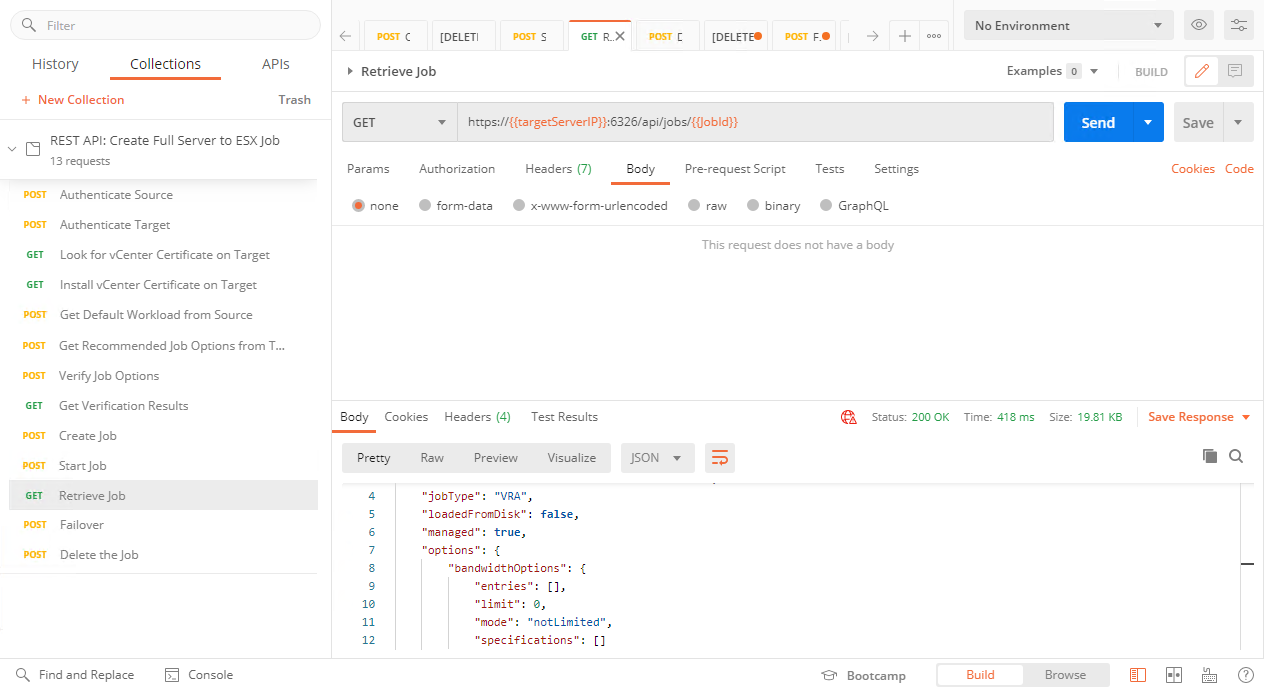
Task: Collapse the REST API collection chevron
Action: pos(12,149)
